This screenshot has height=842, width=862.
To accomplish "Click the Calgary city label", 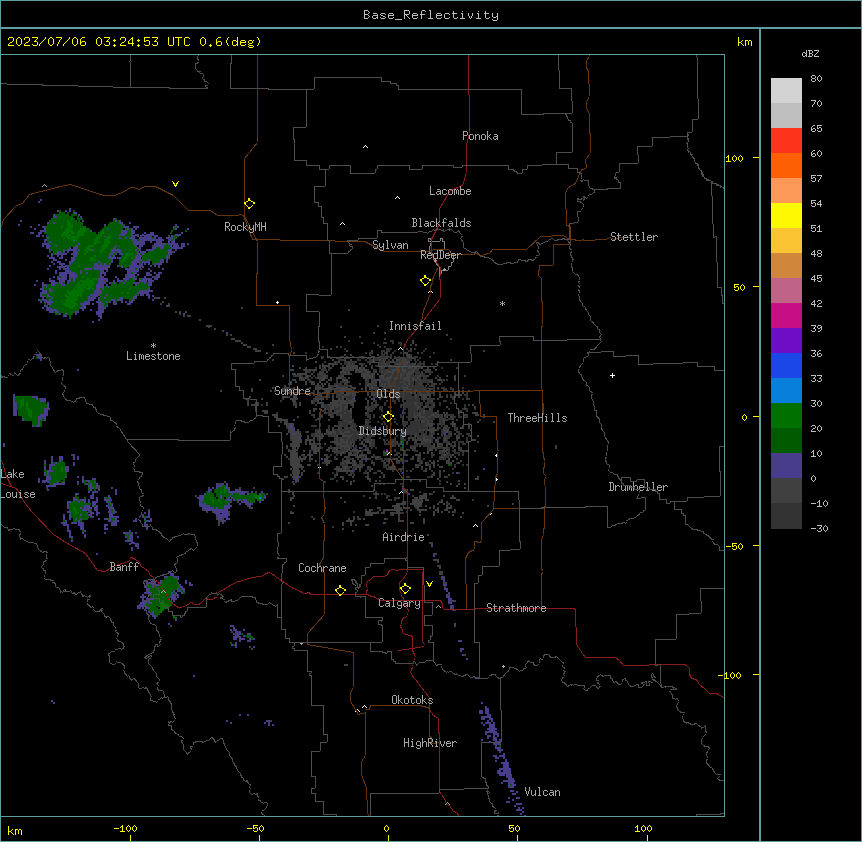I will pyautogui.click(x=399, y=603).
